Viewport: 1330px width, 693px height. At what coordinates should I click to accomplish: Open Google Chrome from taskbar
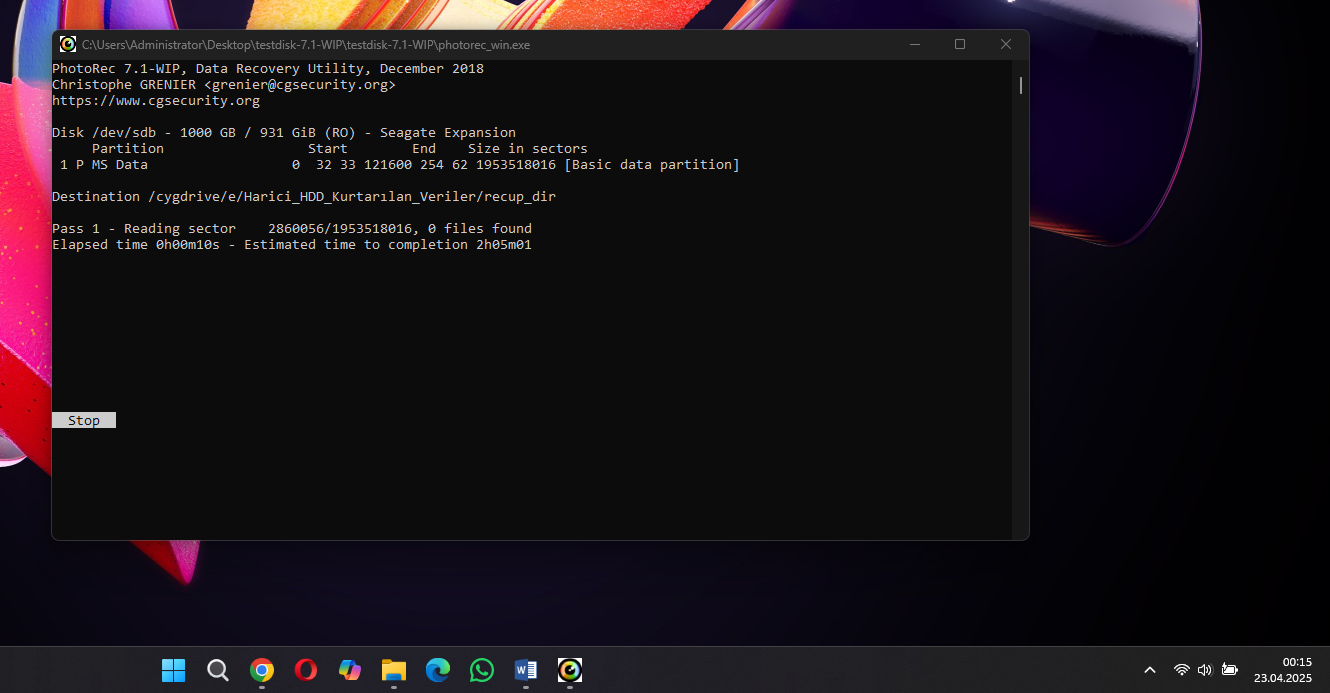262,670
